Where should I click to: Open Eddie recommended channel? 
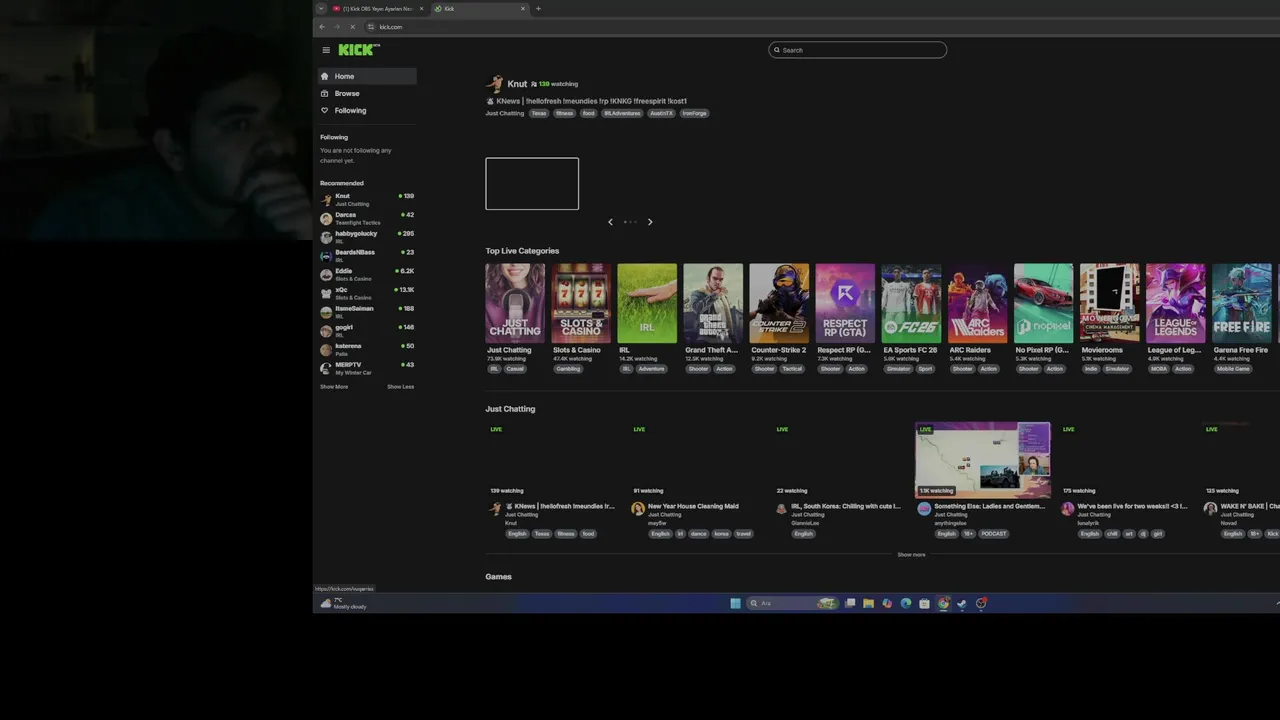click(x=366, y=274)
